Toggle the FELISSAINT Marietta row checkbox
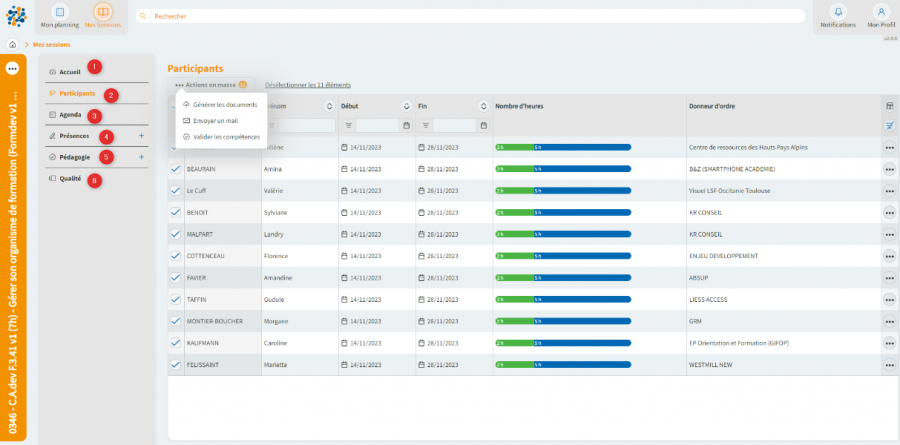The height and width of the screenshot is (445, 900). [x=176, y=365]
